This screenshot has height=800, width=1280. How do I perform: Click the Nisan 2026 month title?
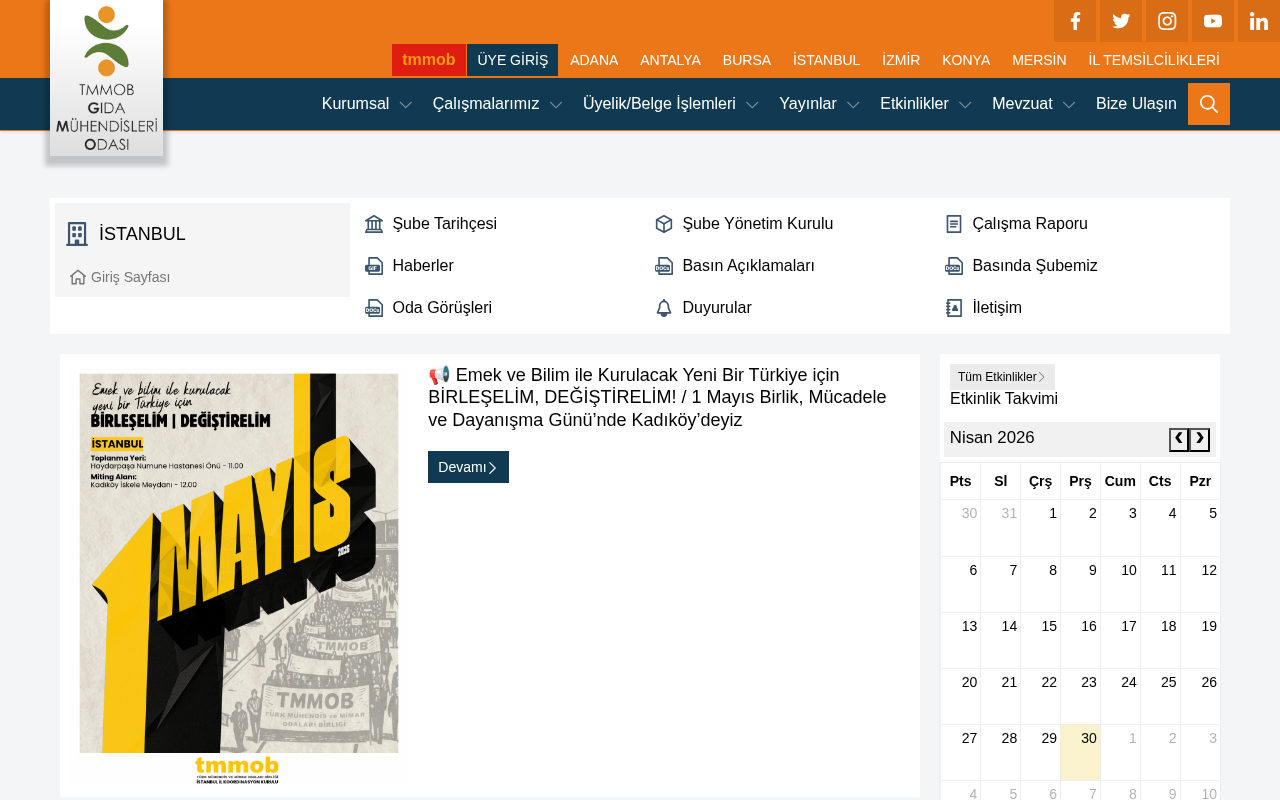coord(992,438)
